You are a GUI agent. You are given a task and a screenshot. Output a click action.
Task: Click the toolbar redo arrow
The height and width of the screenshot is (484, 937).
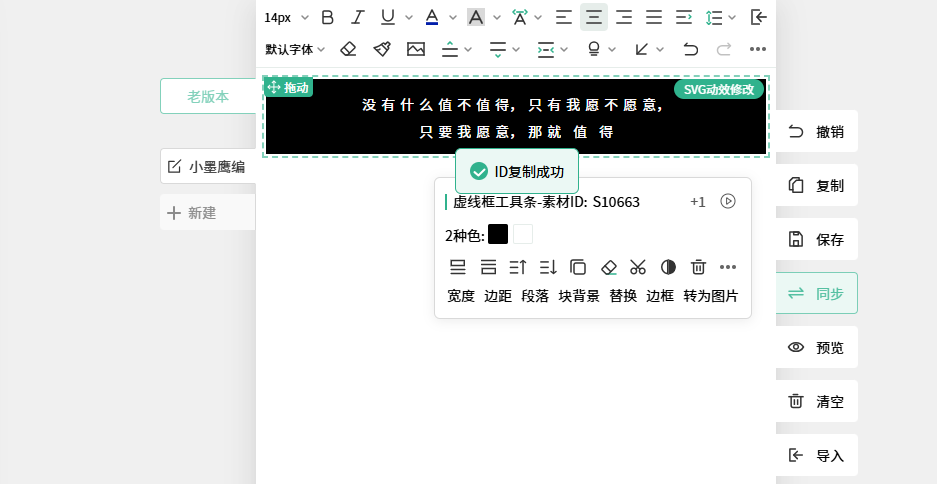[724, 49]
